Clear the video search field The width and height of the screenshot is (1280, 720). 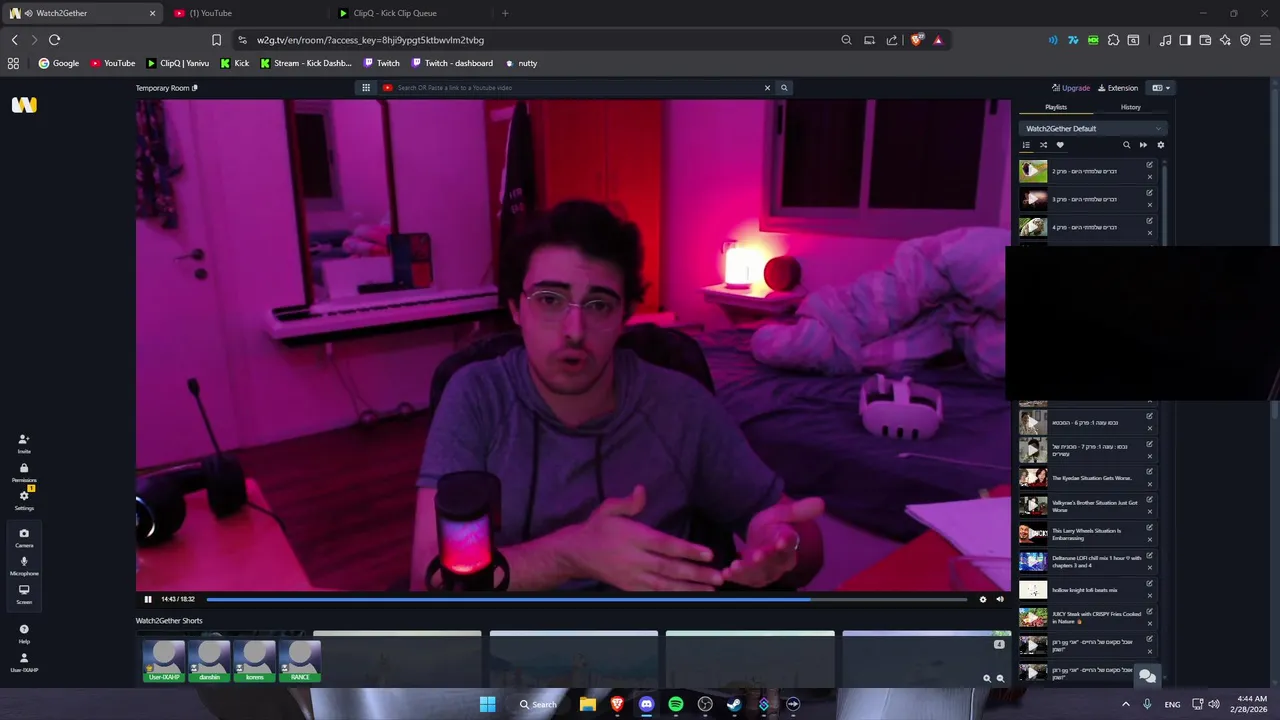pos(767,88)
